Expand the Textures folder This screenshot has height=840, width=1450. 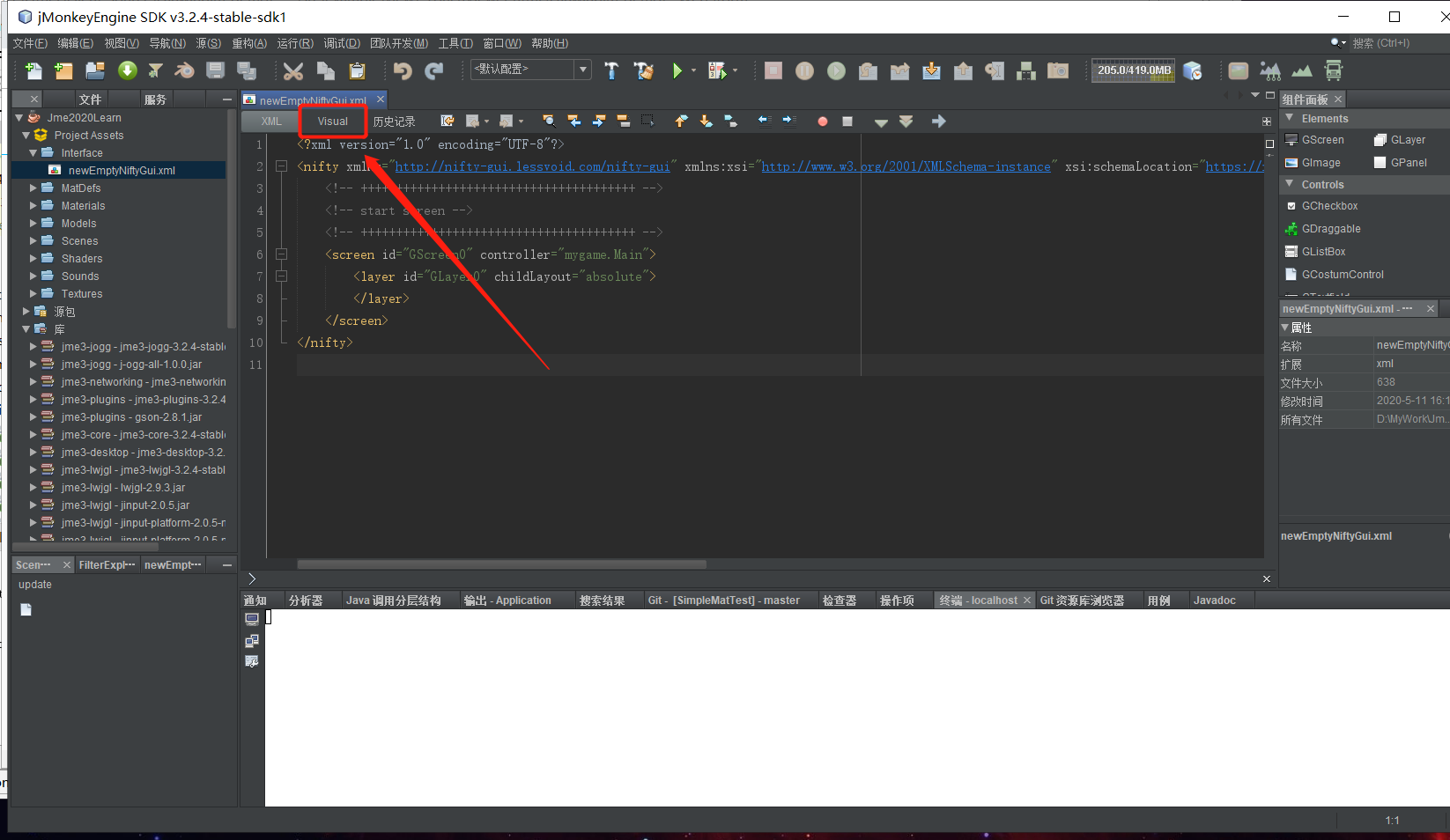[x=33, y=293]
